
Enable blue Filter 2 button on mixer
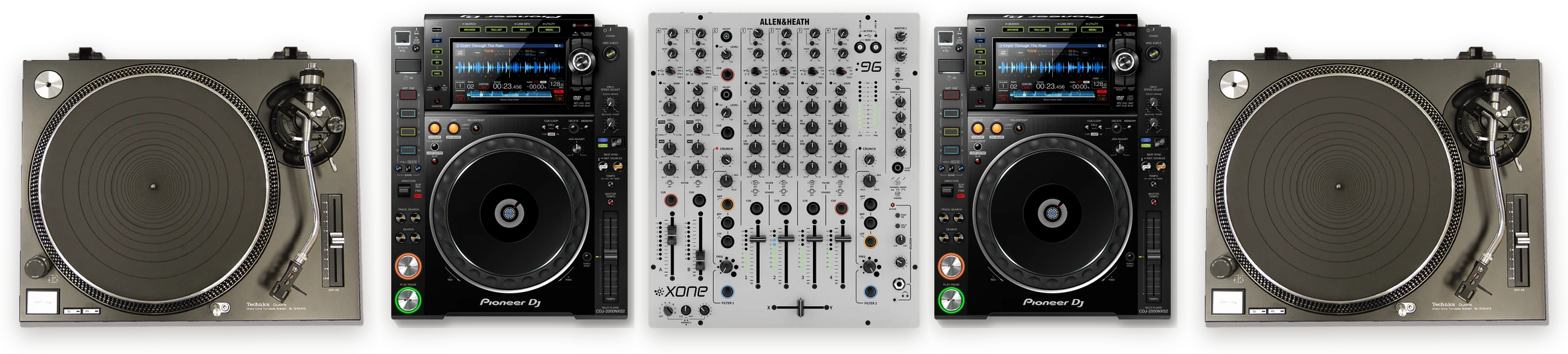click(870, 292)
